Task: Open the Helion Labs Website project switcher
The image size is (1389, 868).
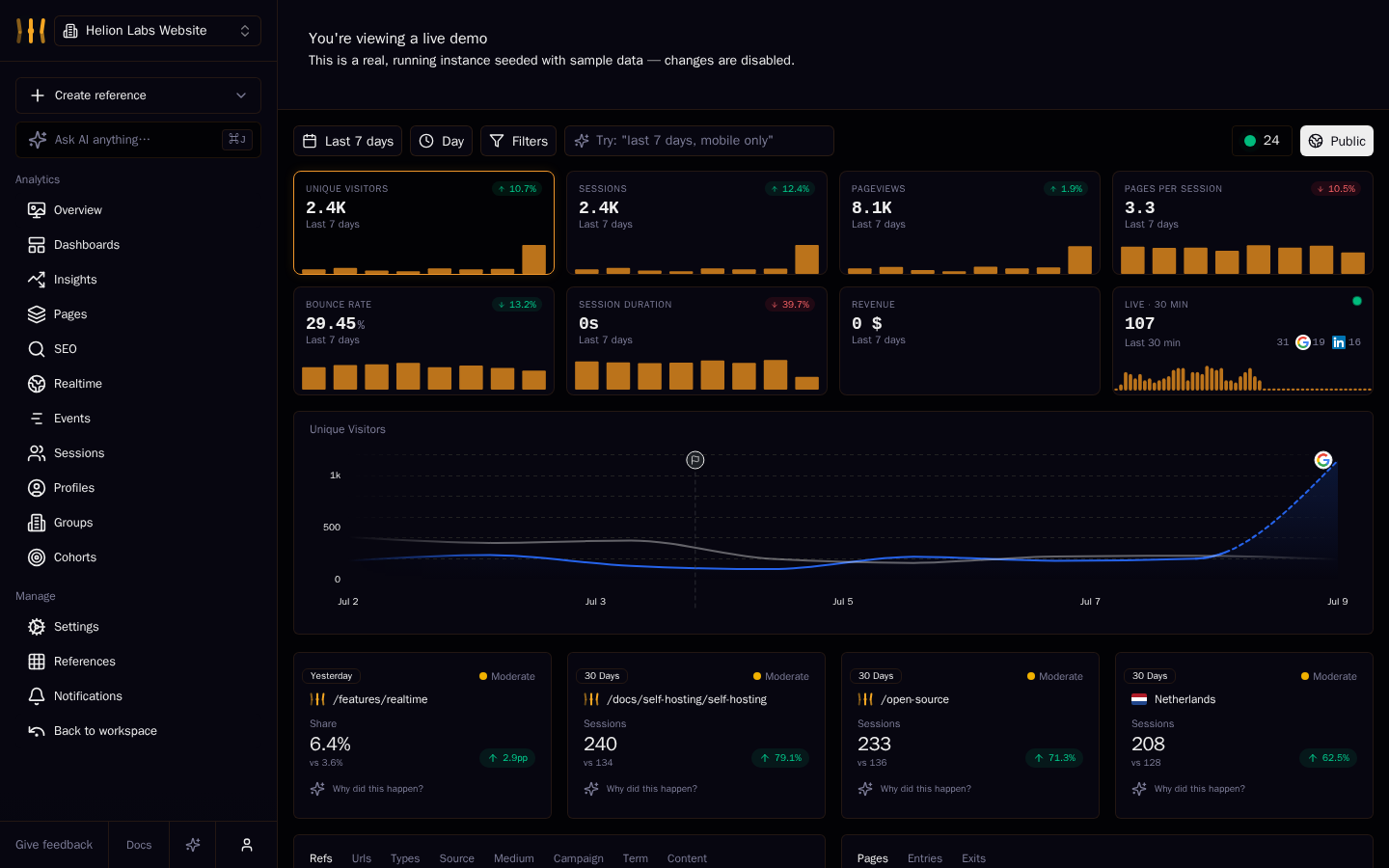Action: coord(157,31)
